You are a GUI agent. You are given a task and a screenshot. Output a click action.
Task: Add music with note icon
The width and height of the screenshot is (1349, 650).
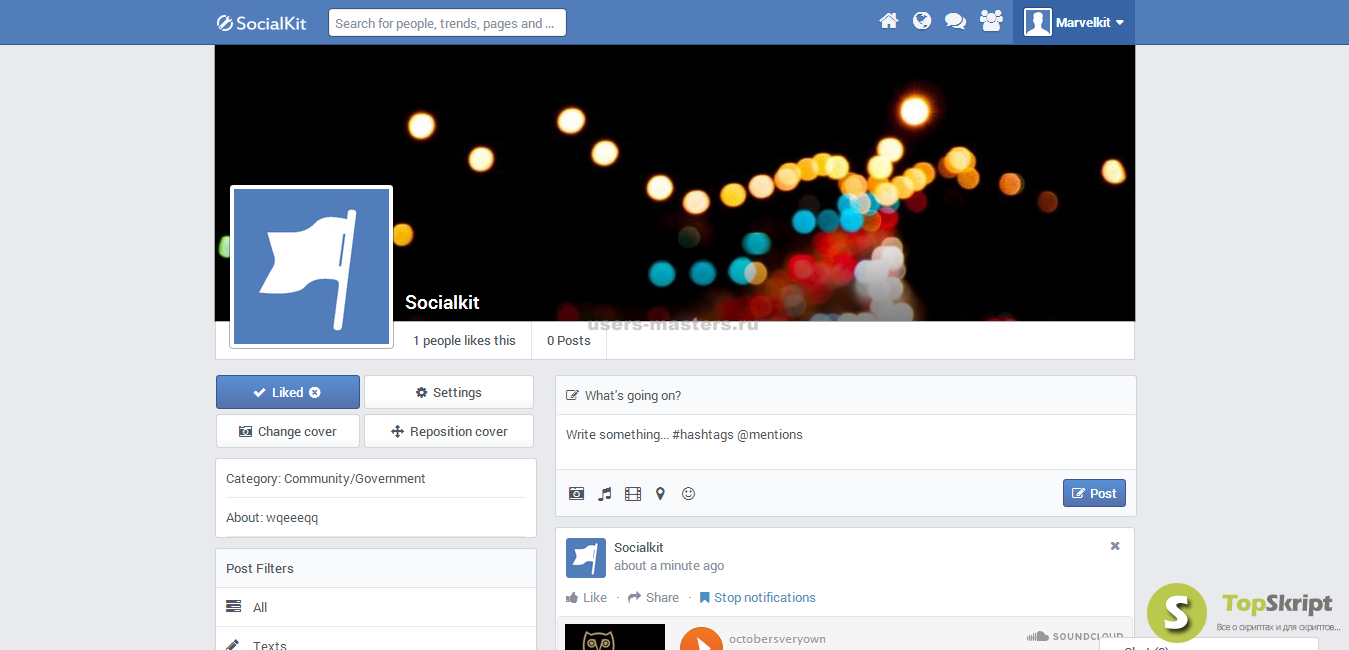(x=604, y=494)
